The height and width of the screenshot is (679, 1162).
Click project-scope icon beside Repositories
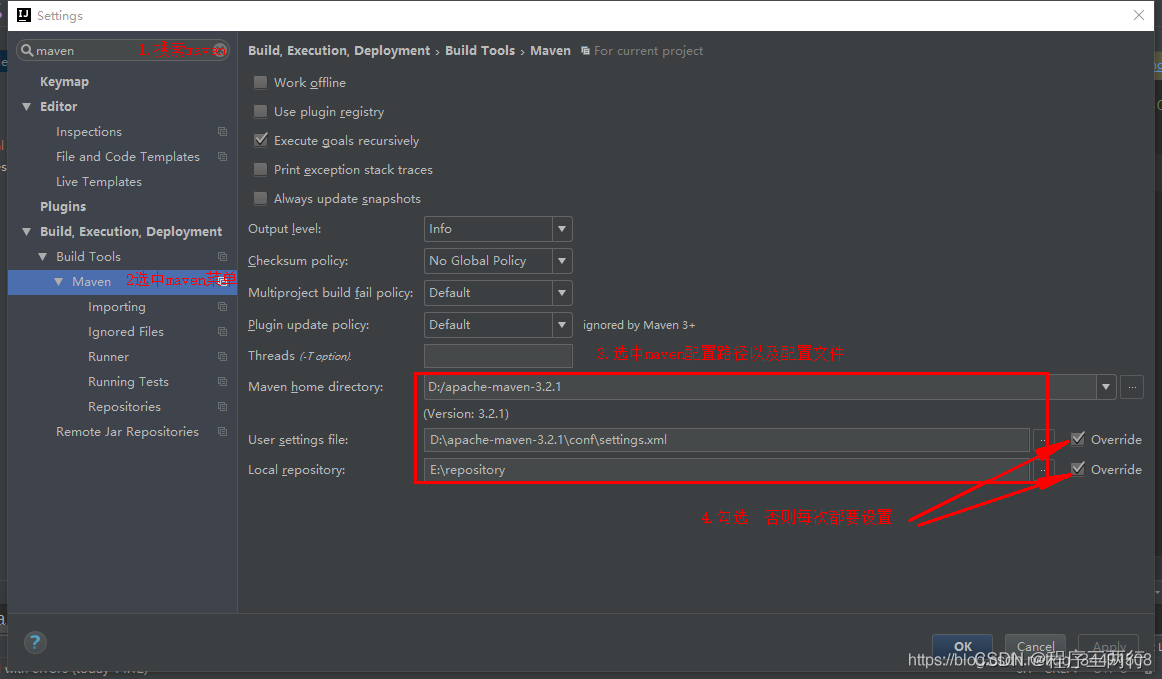222,406
